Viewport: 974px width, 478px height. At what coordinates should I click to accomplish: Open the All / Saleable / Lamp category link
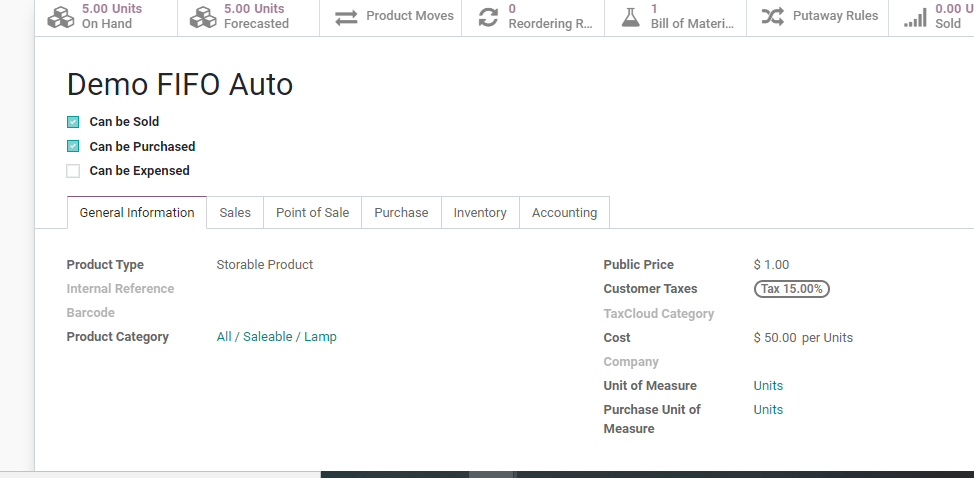[277, 337]
